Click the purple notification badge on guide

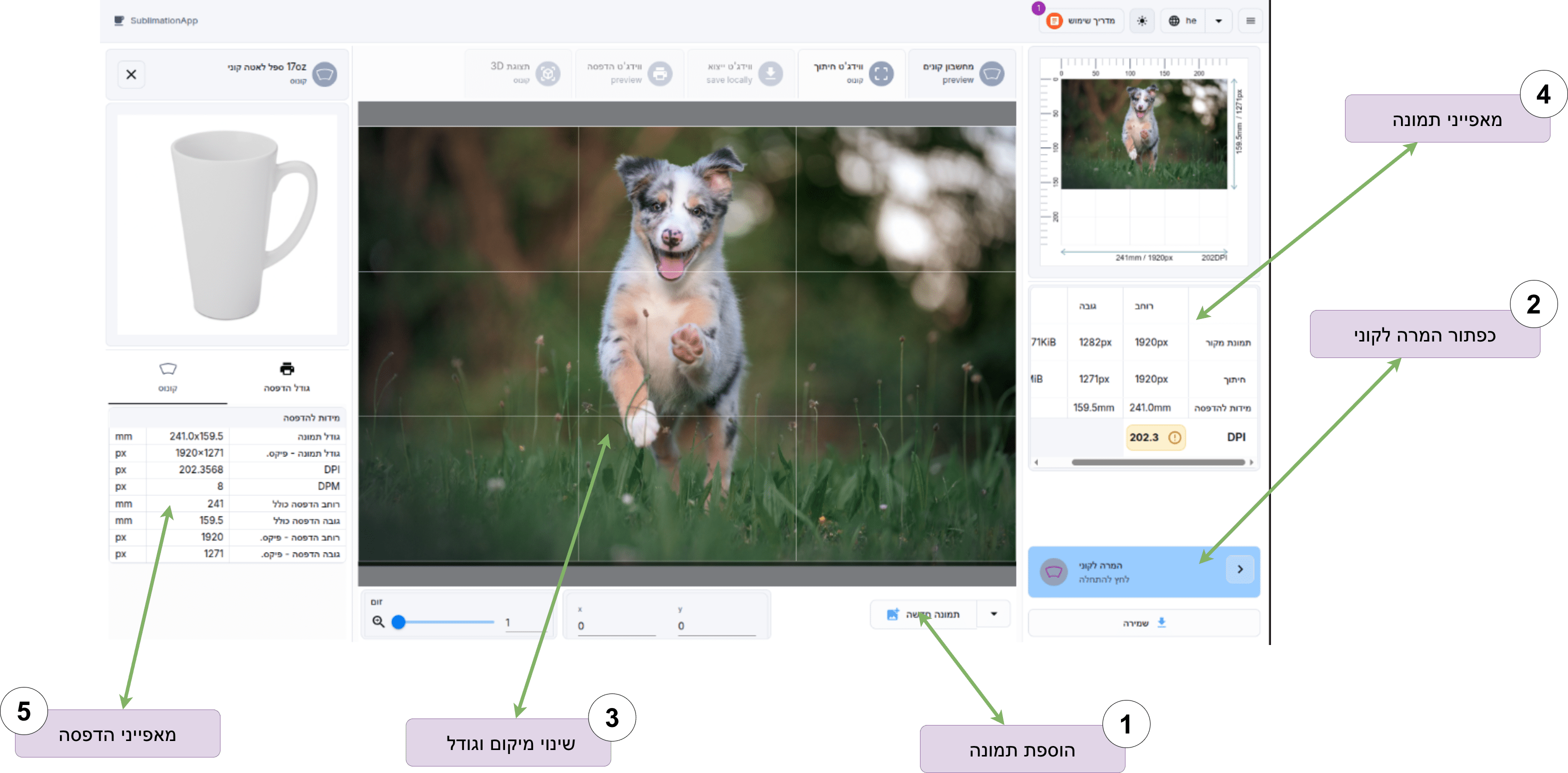(1038, 8)
